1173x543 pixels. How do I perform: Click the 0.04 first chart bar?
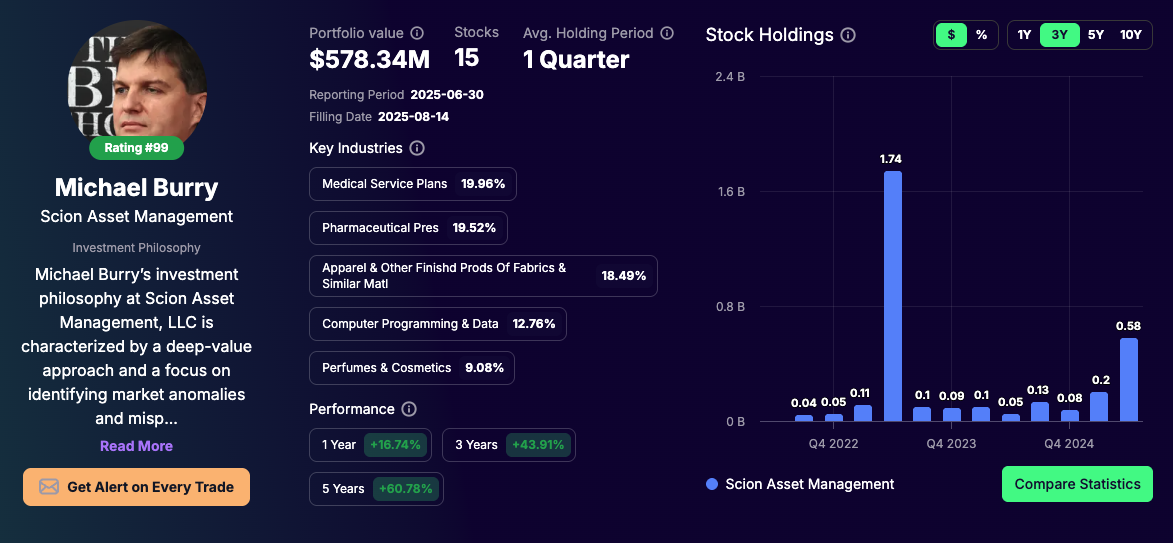(804, 418)
